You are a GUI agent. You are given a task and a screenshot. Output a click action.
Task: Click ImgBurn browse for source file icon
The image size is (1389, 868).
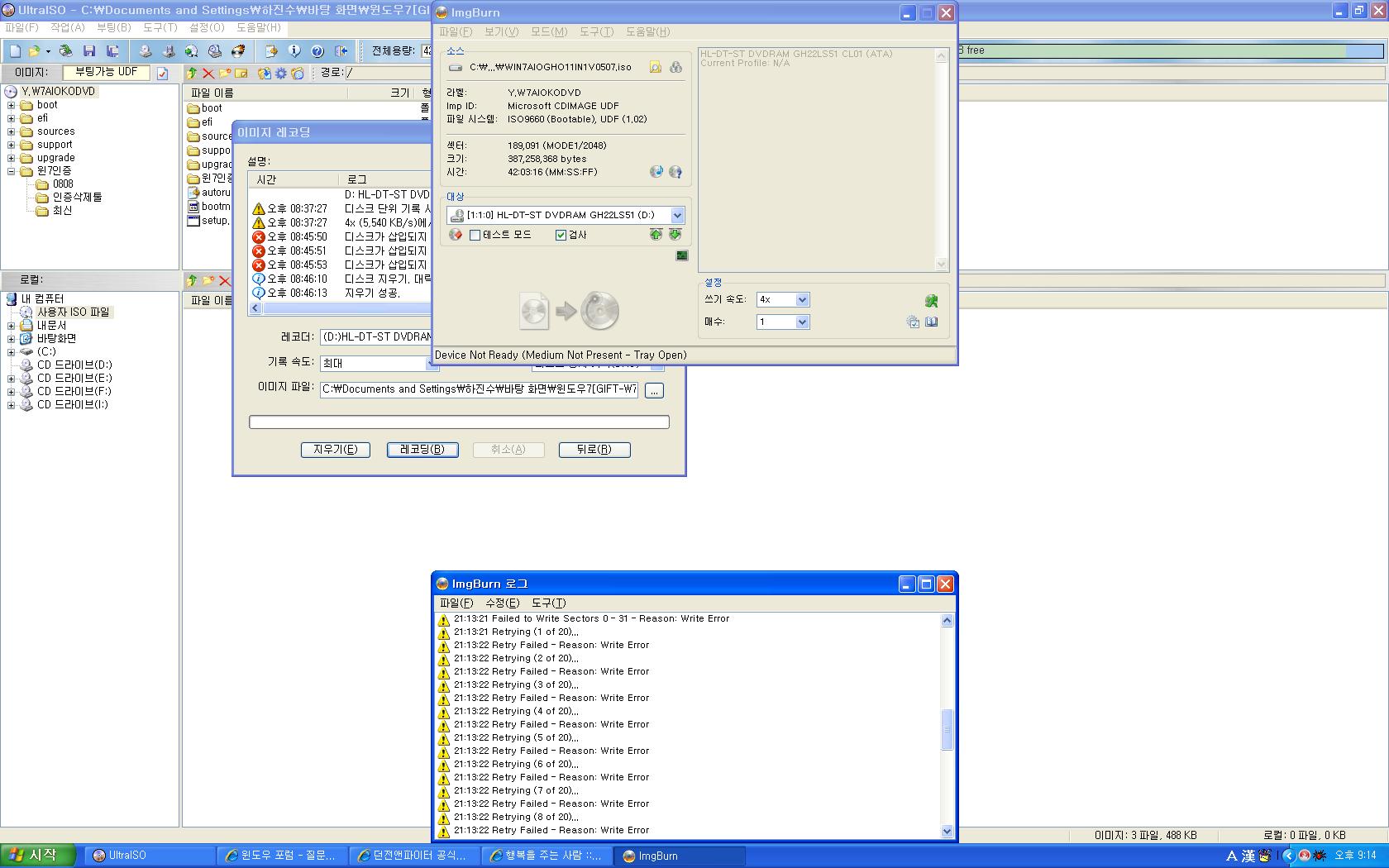656,68
